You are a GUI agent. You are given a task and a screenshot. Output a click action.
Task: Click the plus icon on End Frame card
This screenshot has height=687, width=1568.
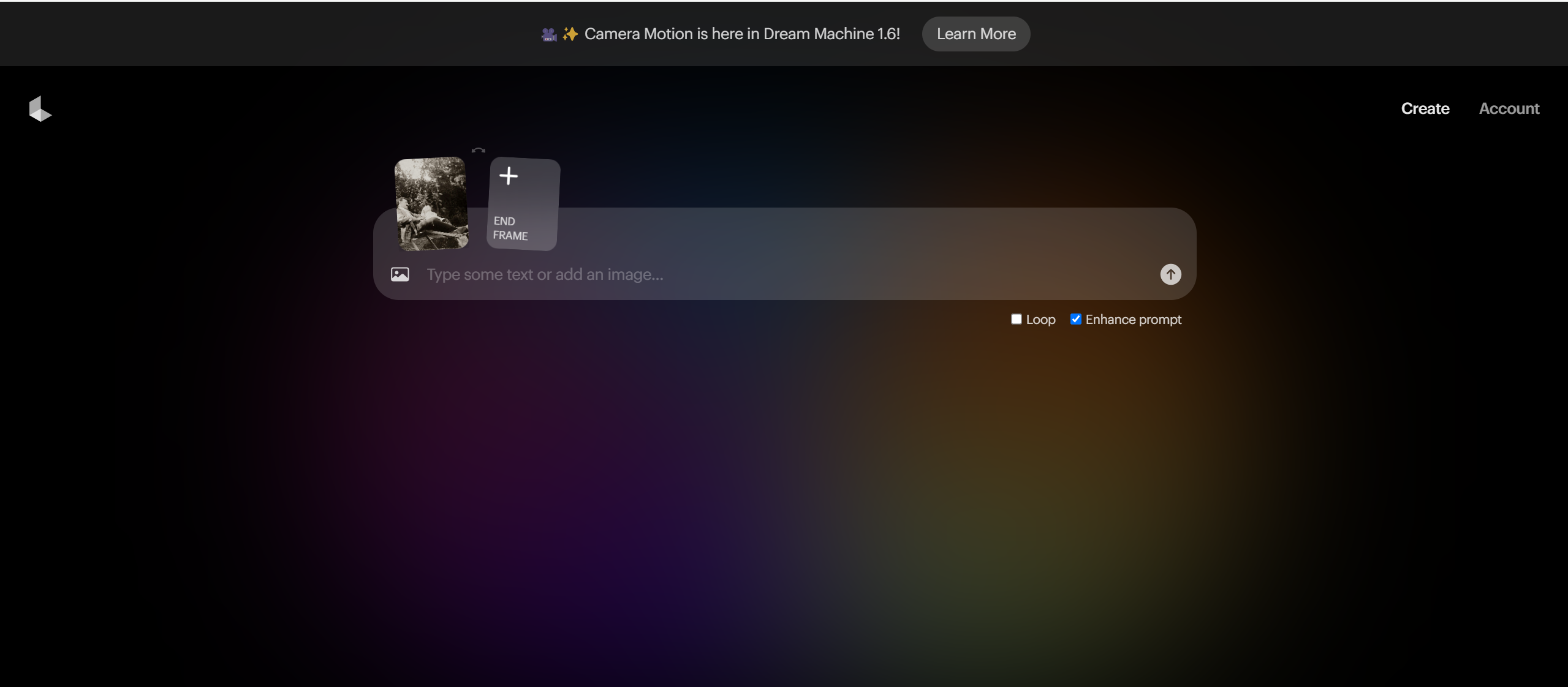point(508,176)
